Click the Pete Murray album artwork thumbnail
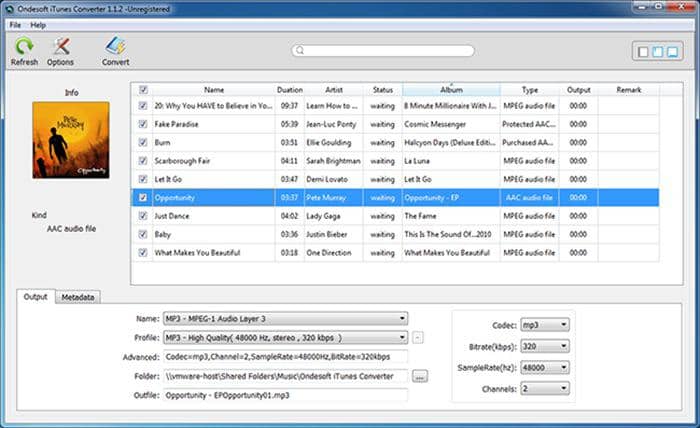Image resolution: width=700 pixels, height=428 pixels. point(71,141)
